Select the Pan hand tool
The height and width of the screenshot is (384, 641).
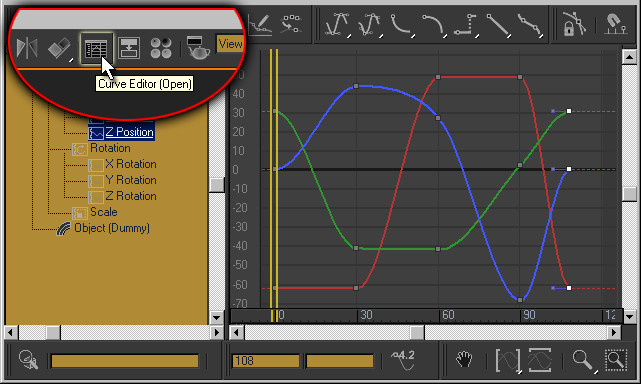coord(464,360)
